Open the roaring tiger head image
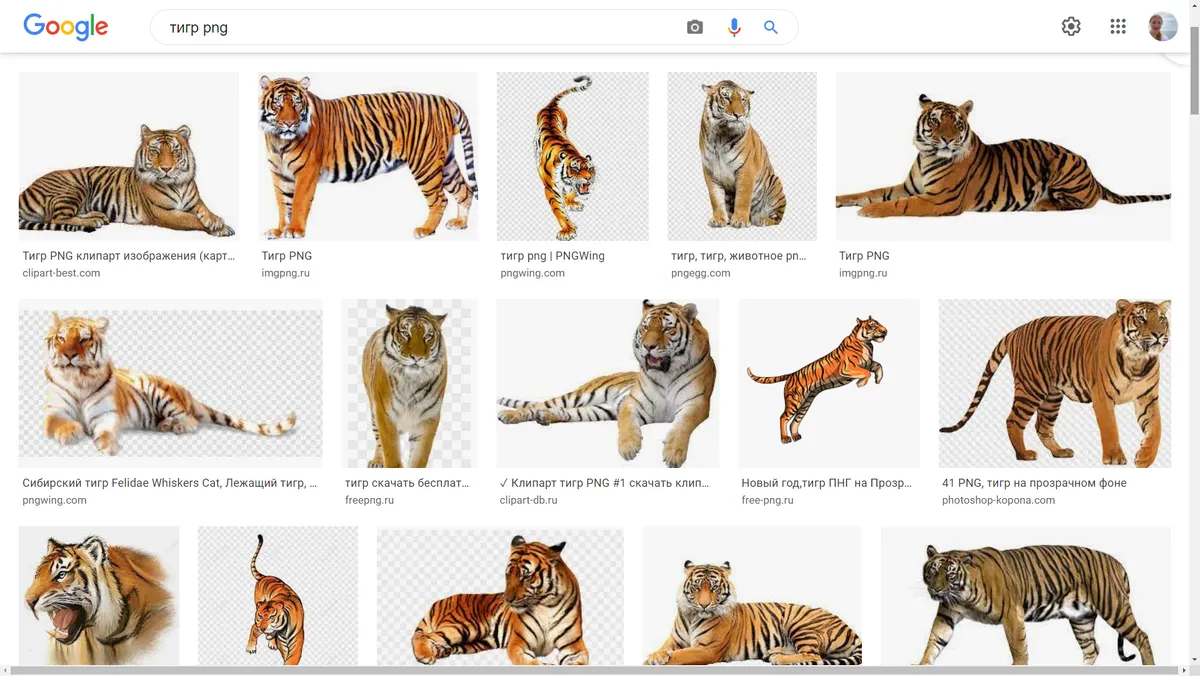This screenshot has width=1200, height=677. (x=99, y=596)
